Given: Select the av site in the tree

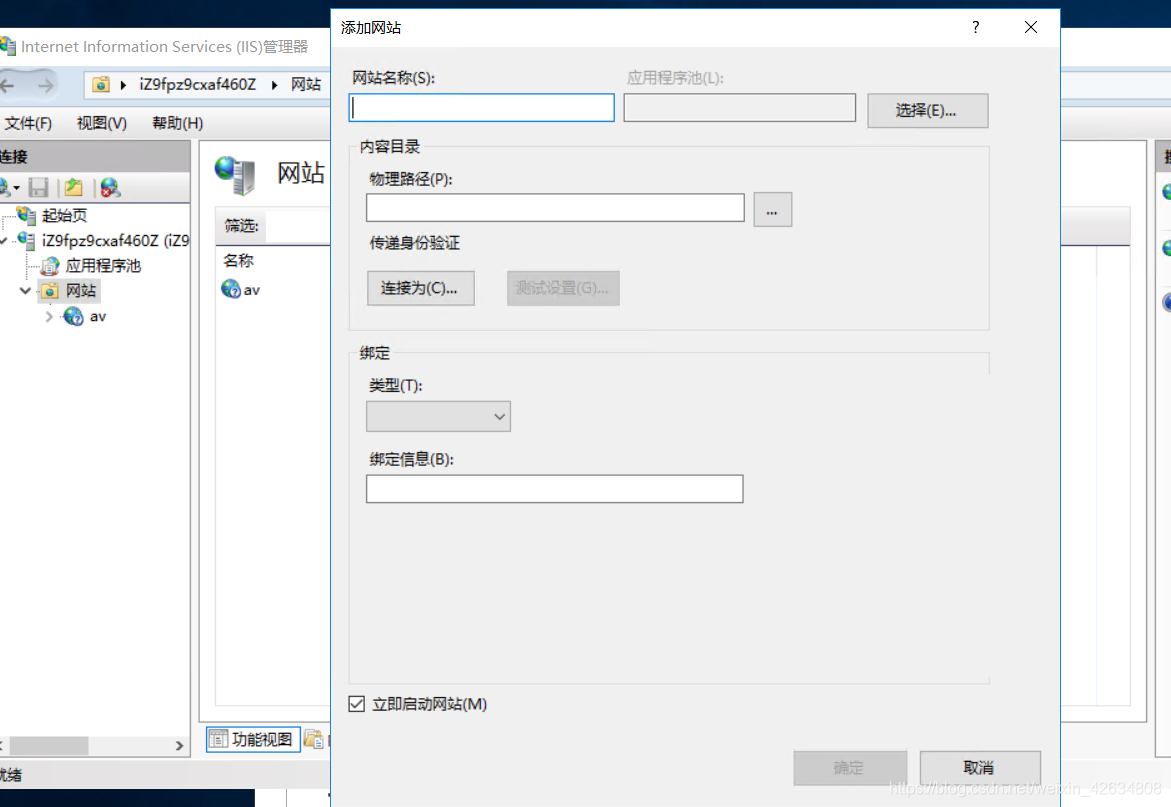Looking at the screenshot, I should [x=98, y=317].
